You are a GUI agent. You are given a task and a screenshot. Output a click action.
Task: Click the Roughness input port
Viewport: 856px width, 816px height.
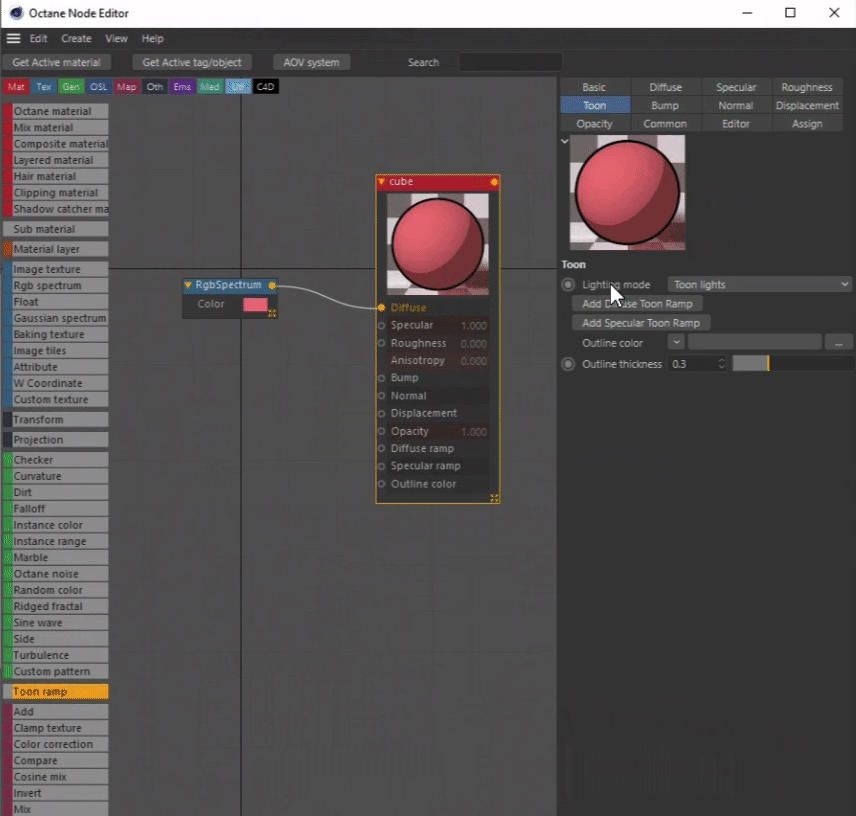(382, 343)
